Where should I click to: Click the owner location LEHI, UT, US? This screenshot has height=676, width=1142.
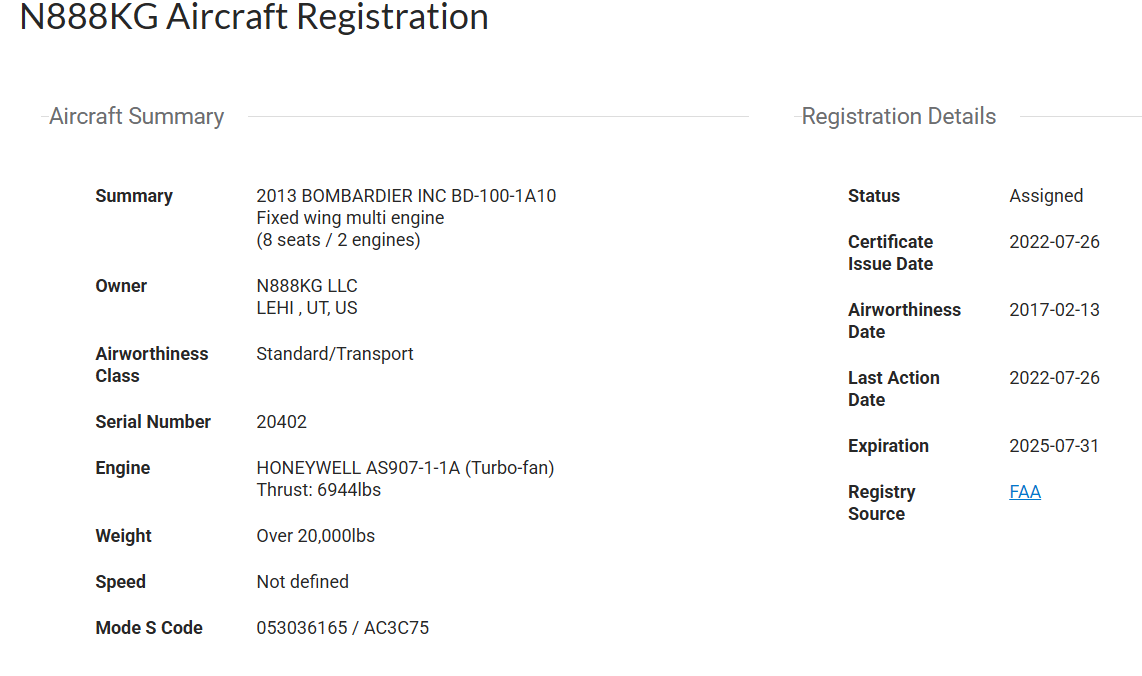tap(307, 308)
